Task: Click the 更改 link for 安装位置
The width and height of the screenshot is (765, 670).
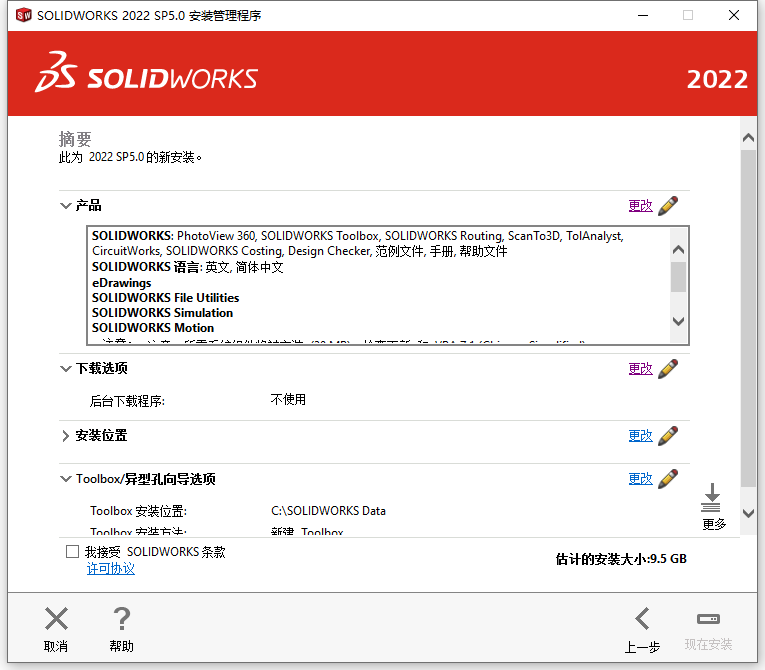Action: [x=641, y=435]
